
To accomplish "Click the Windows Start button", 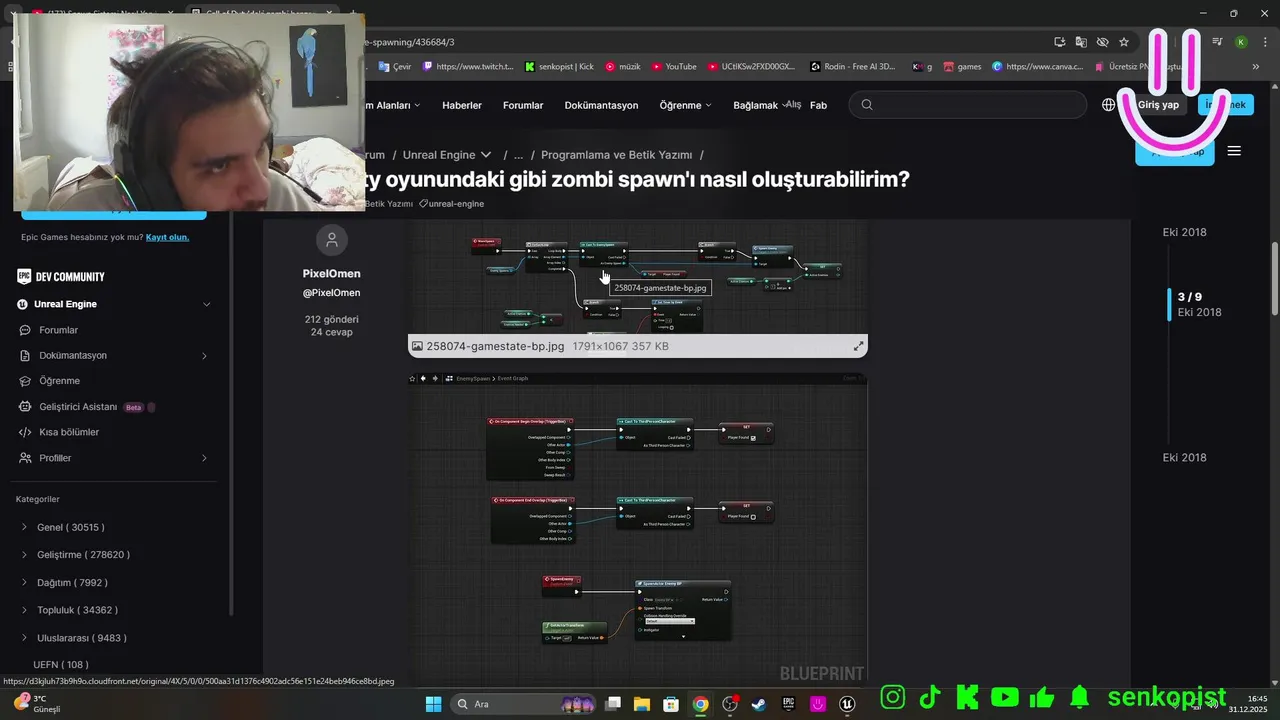I will (433, 704).
